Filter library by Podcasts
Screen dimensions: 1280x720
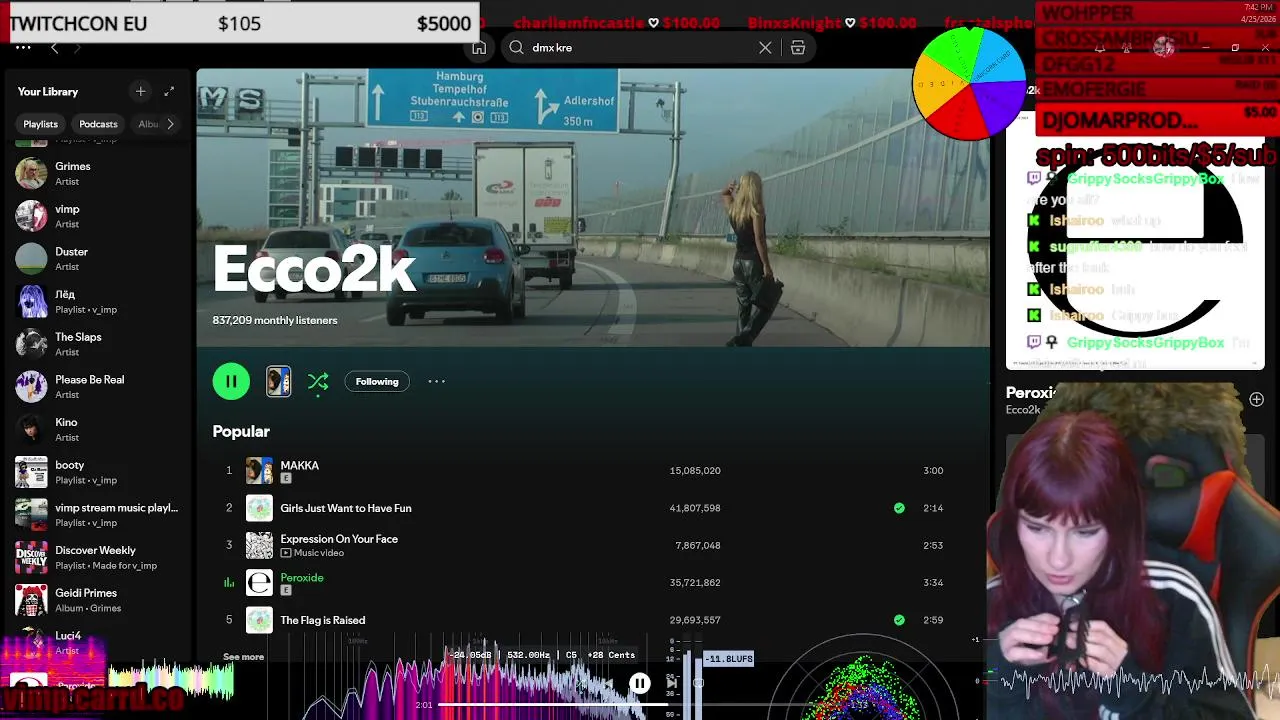[x=98, y=124]
